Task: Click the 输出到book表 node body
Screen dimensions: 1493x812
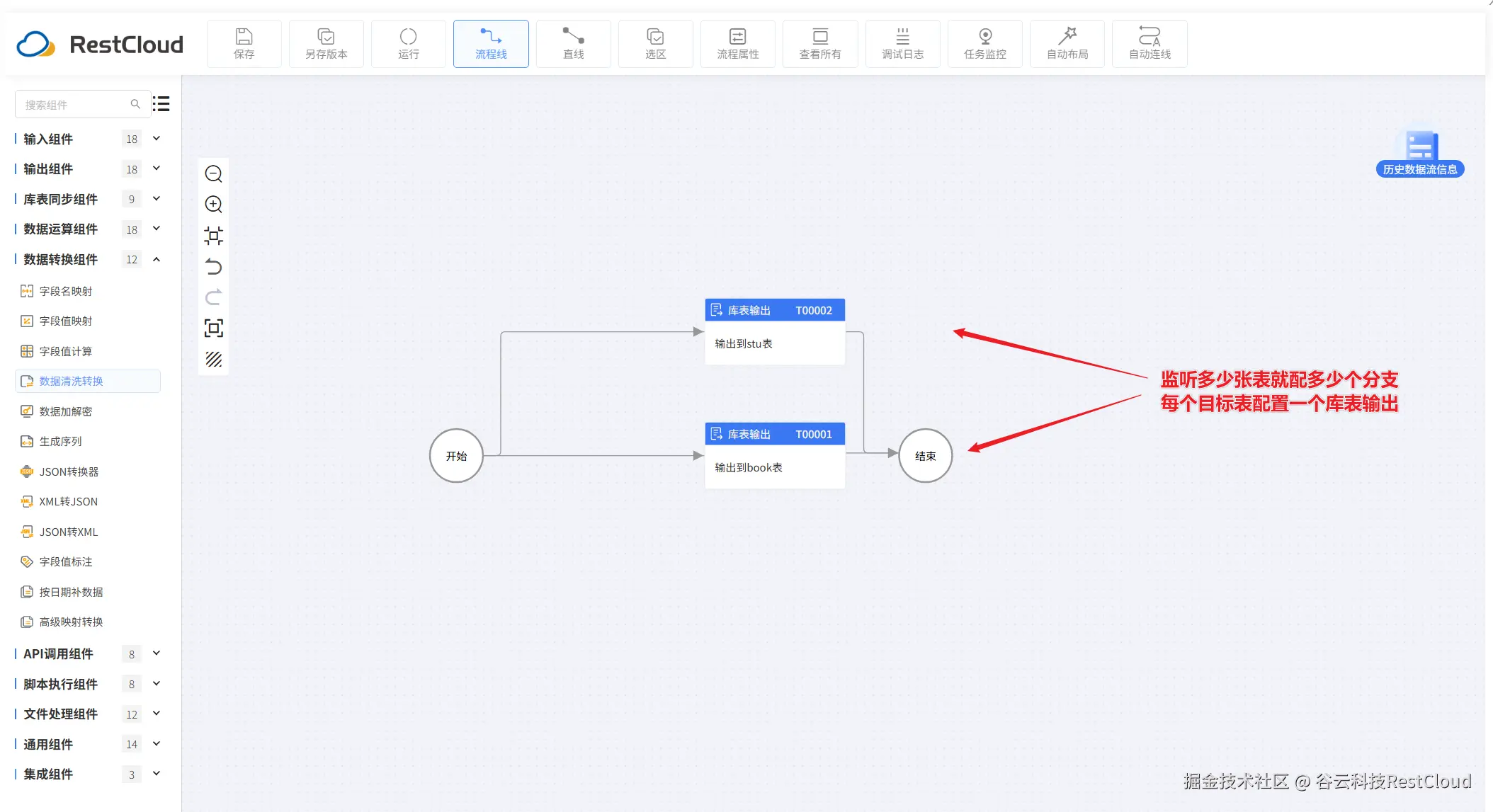Action: tap(775, 467)
